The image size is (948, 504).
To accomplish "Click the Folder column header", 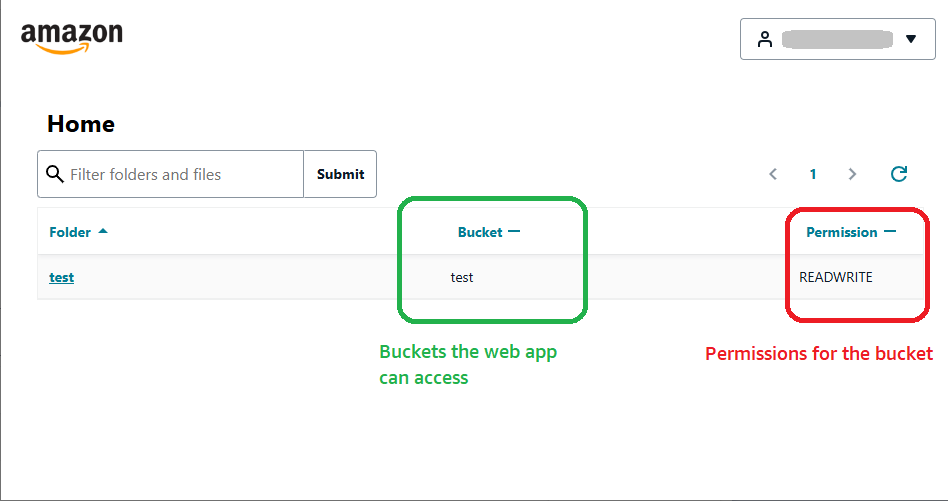I will [x=70, y=232].
